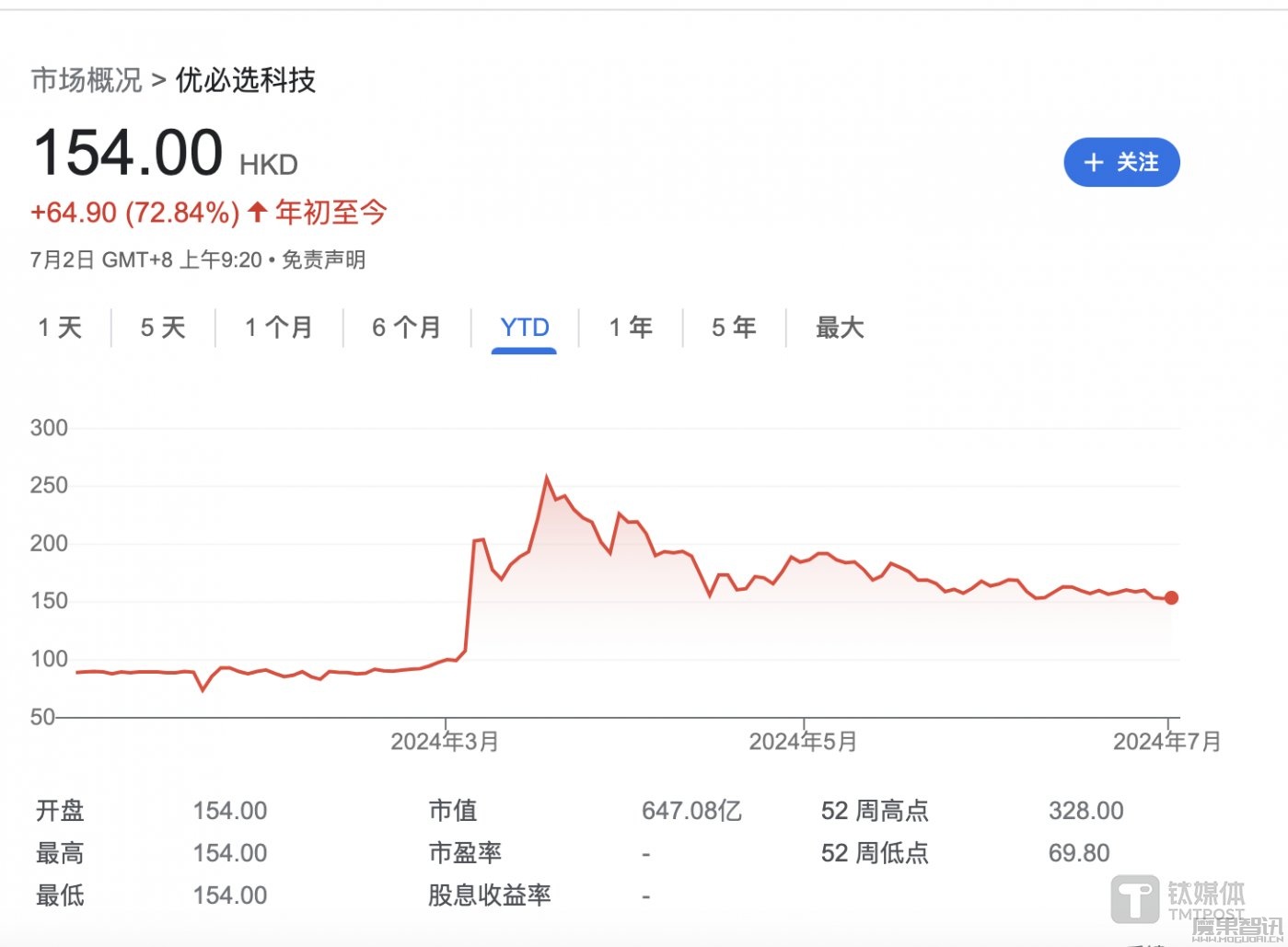Click the 最低 label
The width and height of the screenshot is (1288, 947).
60,895
